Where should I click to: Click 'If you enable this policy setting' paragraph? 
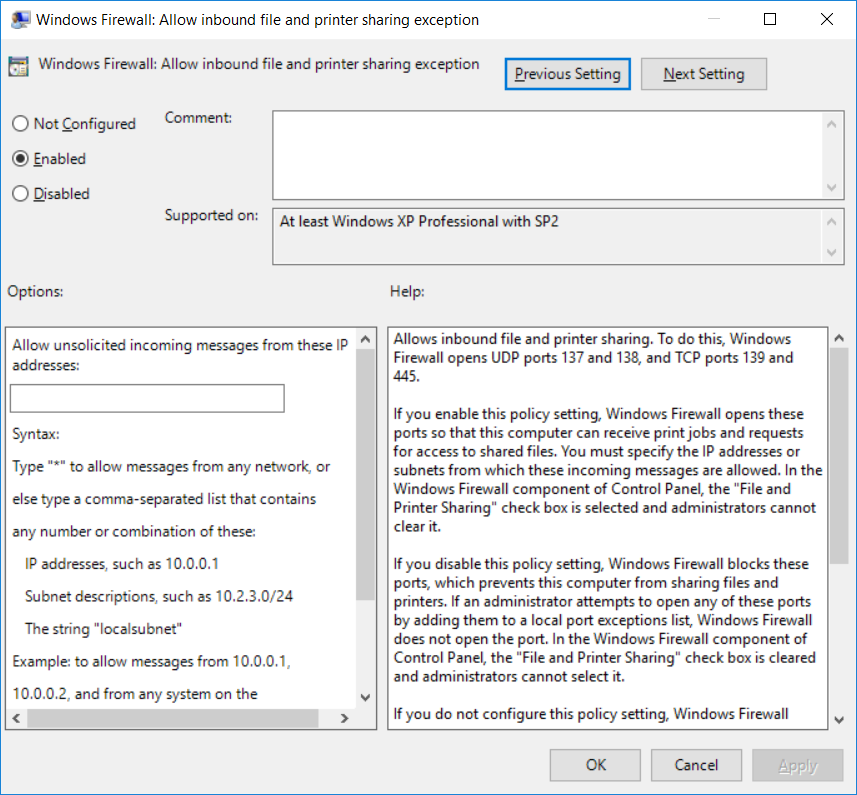[x=608, y=470]
